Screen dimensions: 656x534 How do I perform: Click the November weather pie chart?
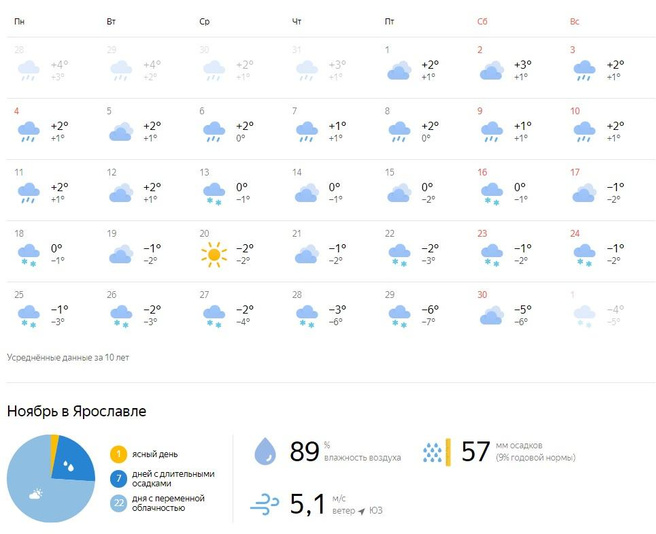click(50, 478)
